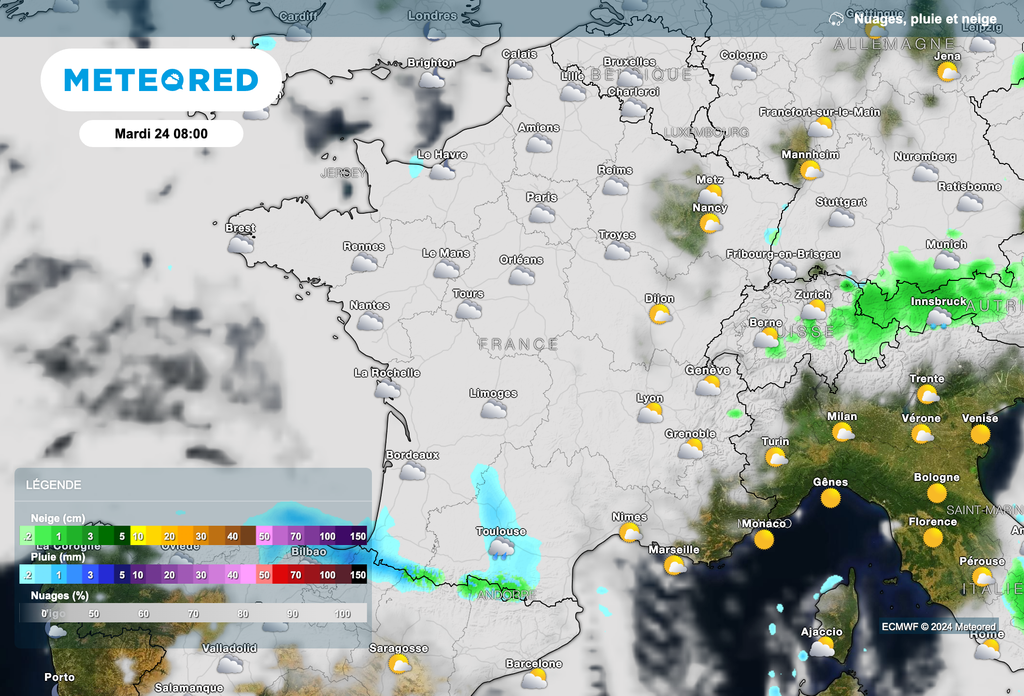
Task: Click the cloud icon under Paris
Action: tap(542, 214)
